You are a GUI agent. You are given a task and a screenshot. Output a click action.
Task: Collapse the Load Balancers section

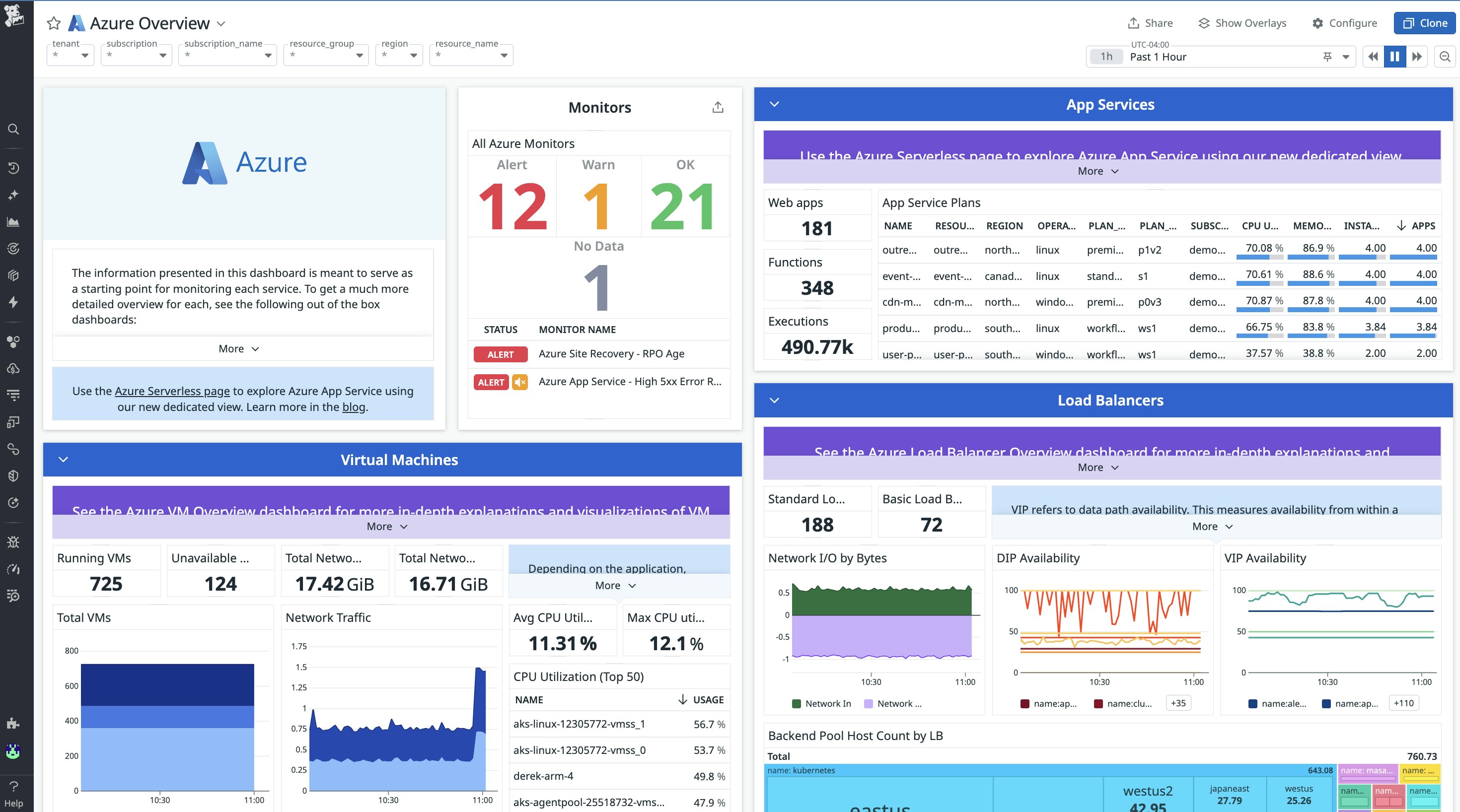(x=774, y=401)
